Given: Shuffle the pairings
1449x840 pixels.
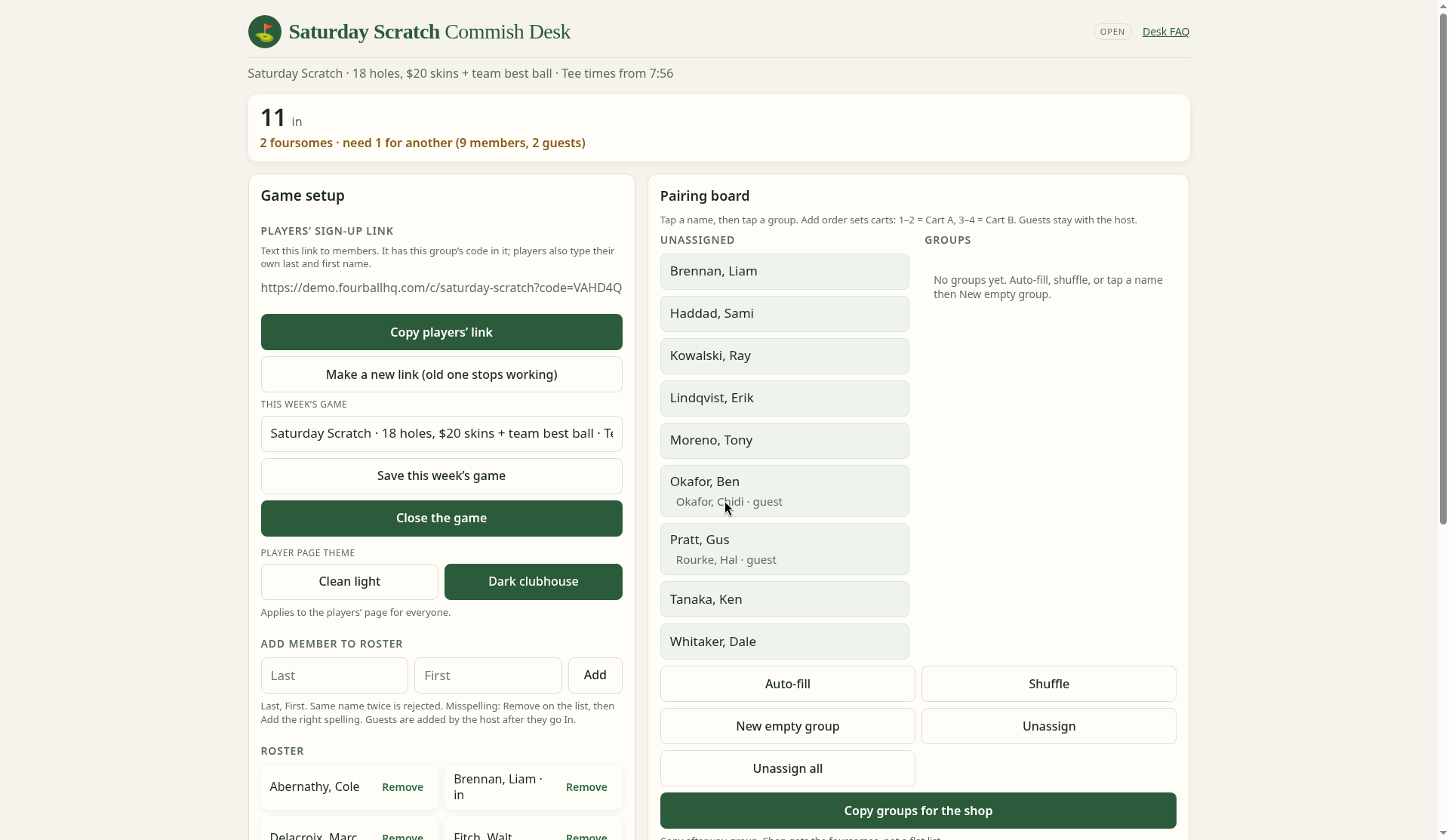Looking at the screenshot, I should [1049, 684].
